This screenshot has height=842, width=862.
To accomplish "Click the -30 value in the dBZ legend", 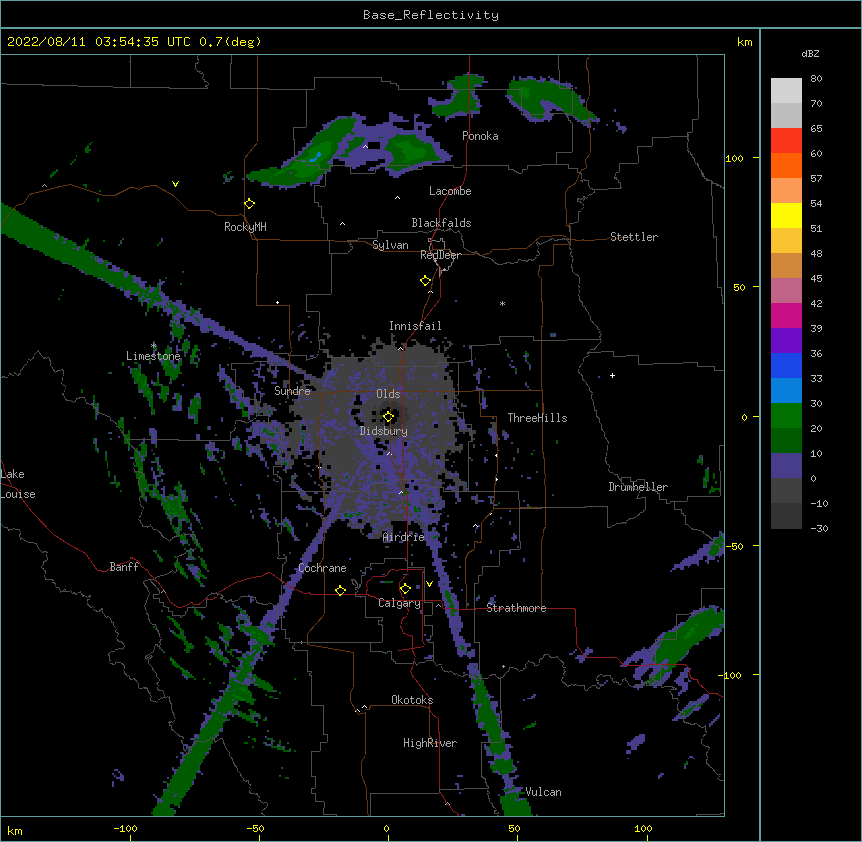I will click(819, 528).
